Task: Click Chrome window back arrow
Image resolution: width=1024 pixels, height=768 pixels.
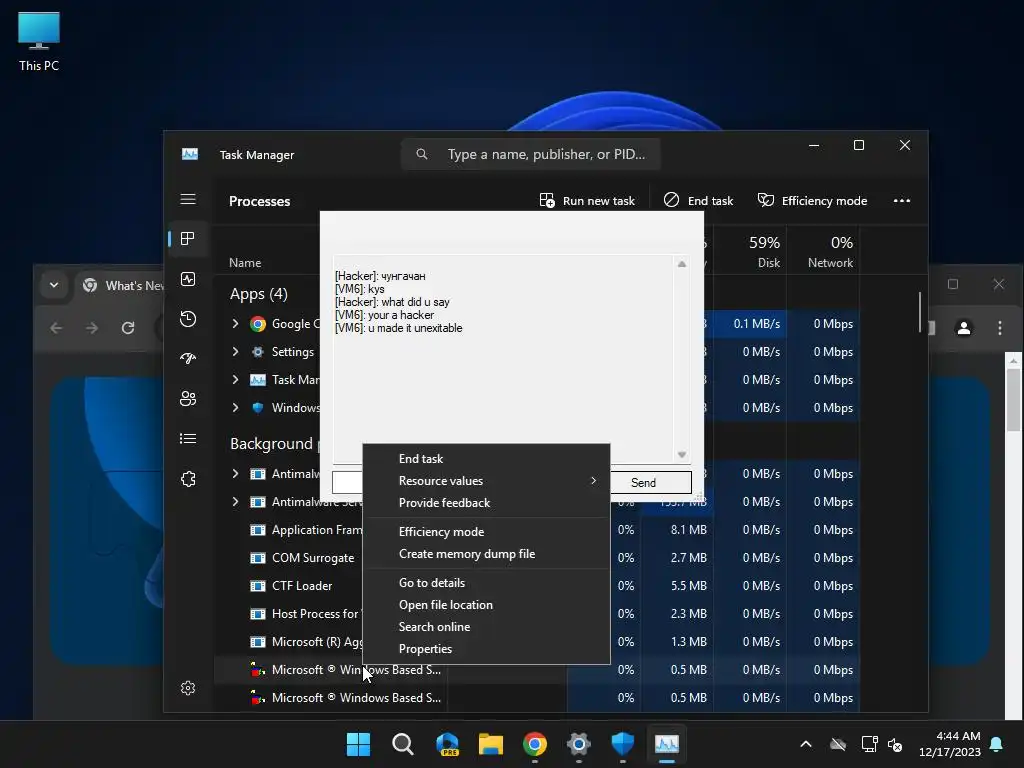Action: [56, 328]
